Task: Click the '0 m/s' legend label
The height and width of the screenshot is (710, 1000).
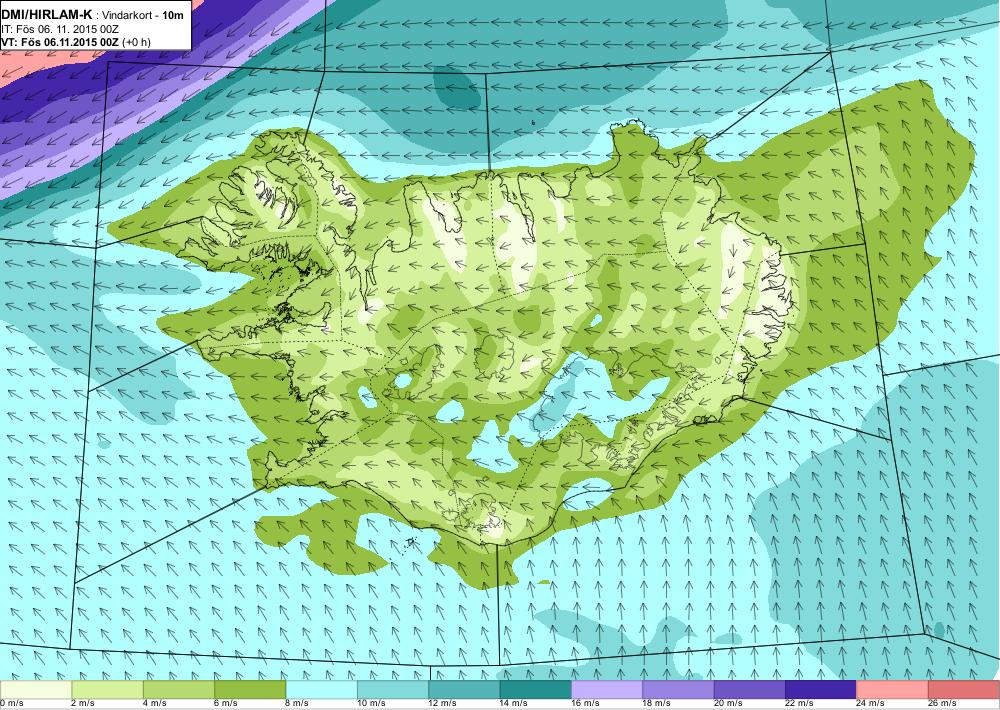Action: point(11,703)
